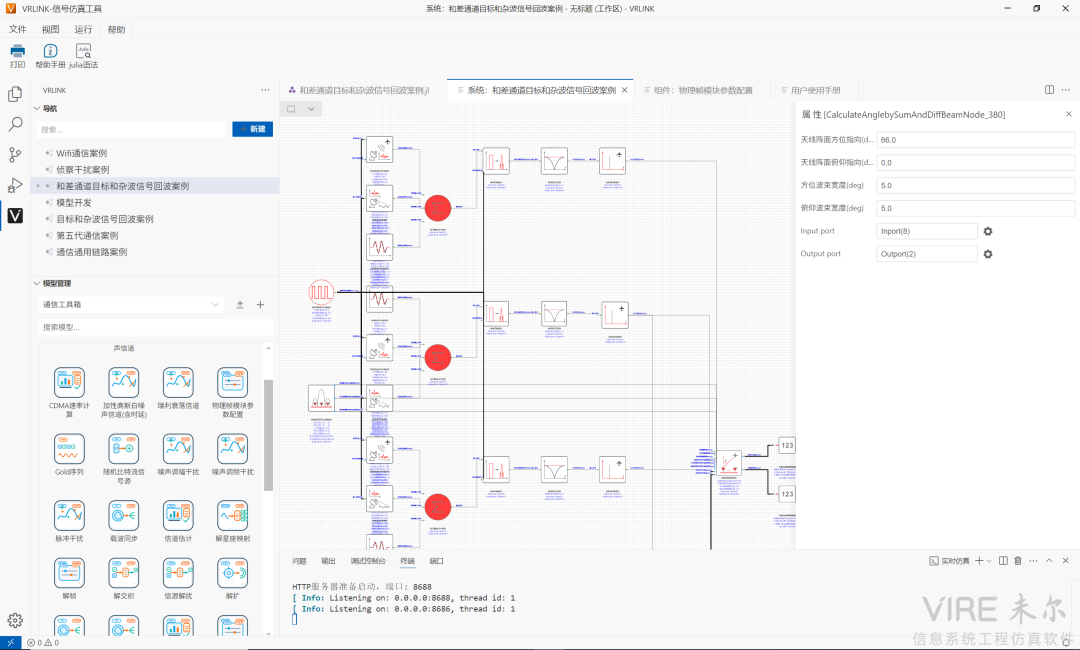Edit the 天线阵面方位指向 value field
Viewport: 1080px width, 650px height.
tap(975, 140)
